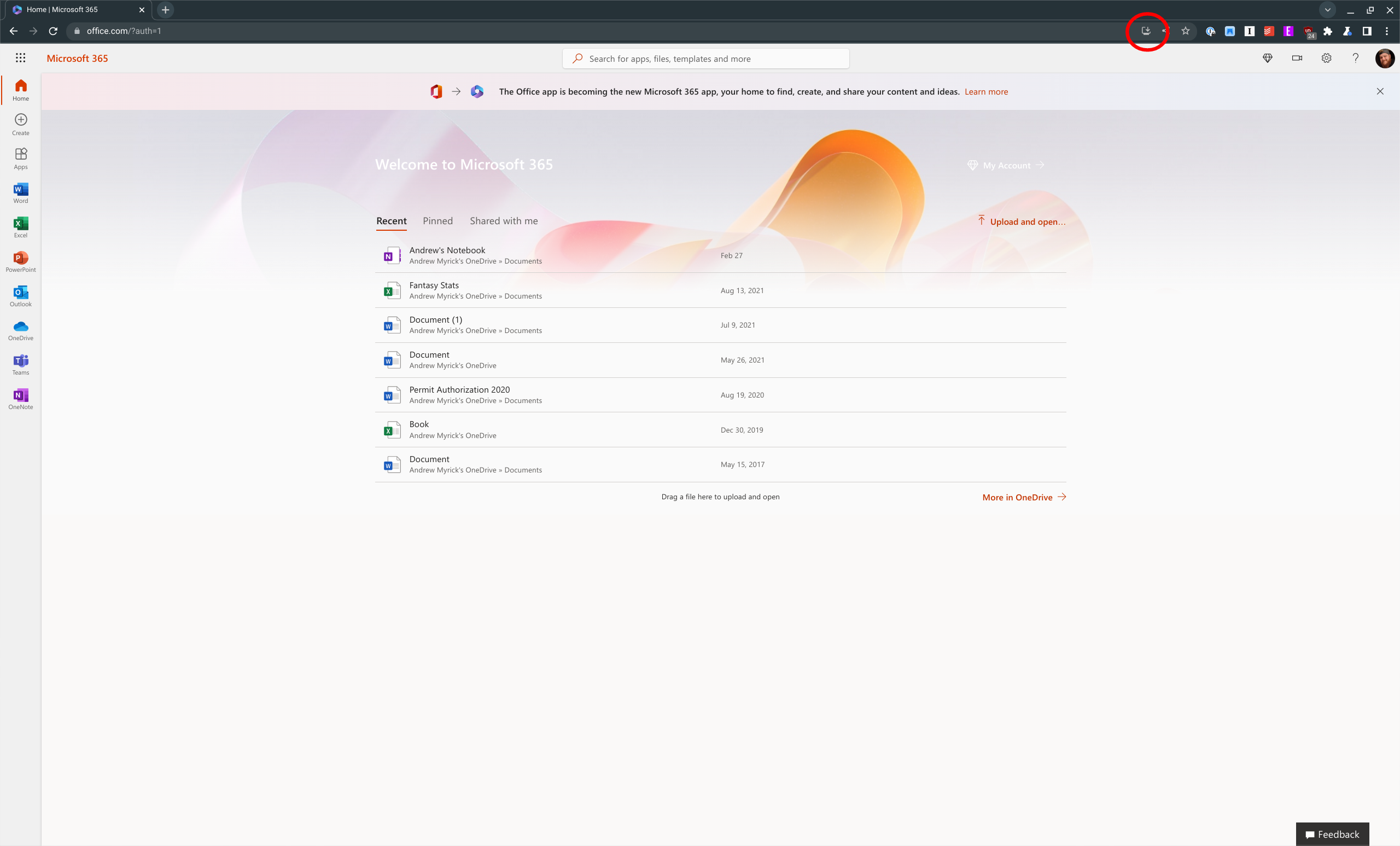Click the blue bookmark extension icon
The image size is (1400, 846).
coord(1229,31)
